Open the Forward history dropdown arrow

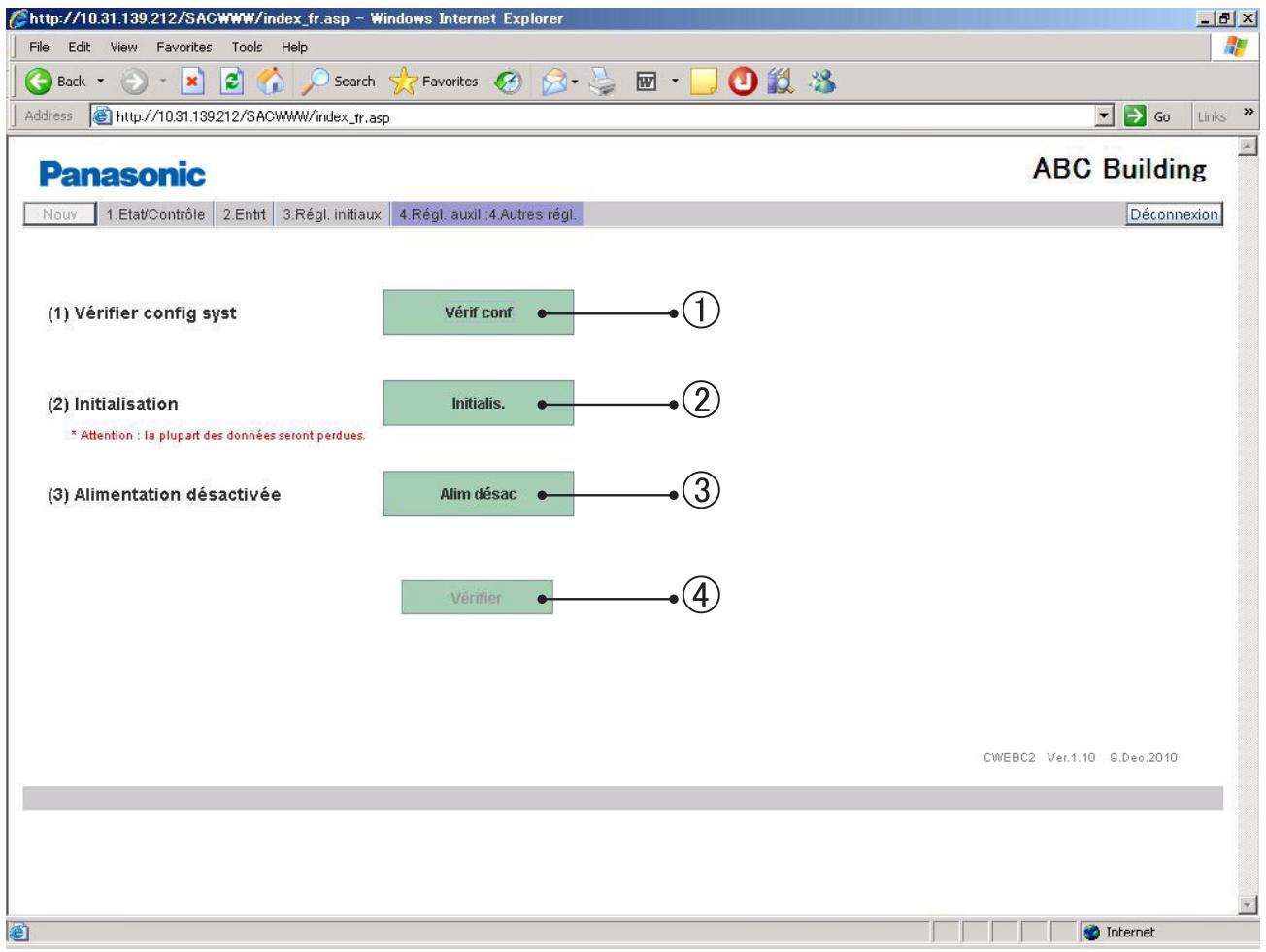click(x=163, y=82)
